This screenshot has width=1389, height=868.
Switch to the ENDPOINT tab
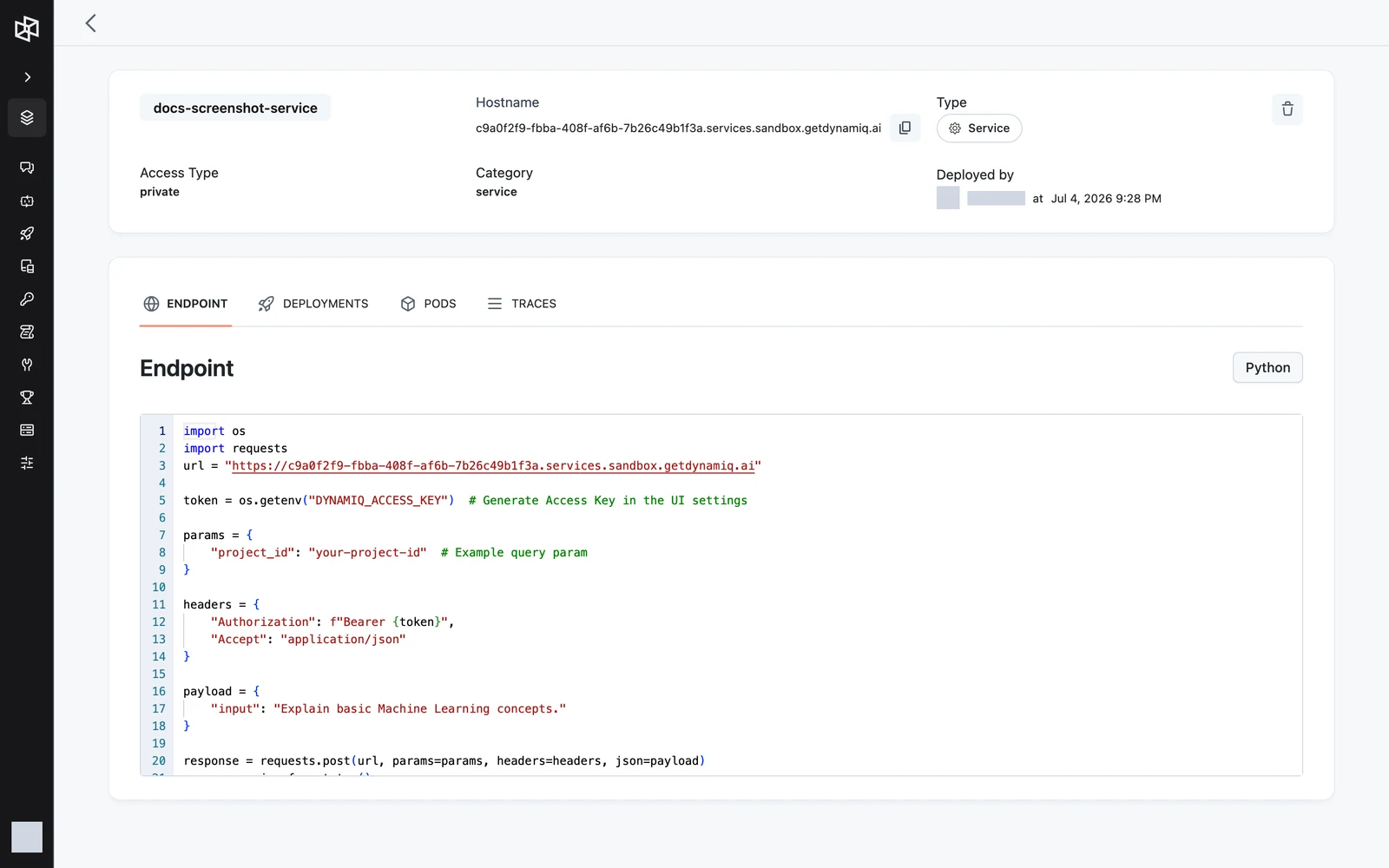[186, 304]
